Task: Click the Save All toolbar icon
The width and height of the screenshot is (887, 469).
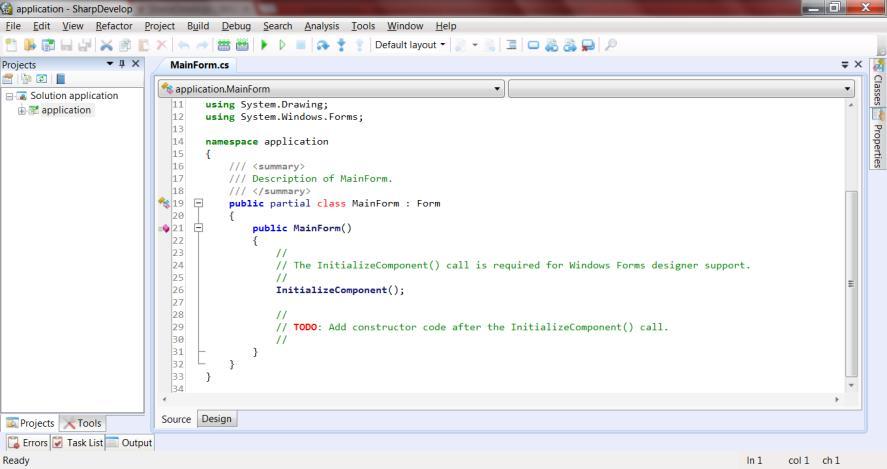Action: tap(85, 45)
